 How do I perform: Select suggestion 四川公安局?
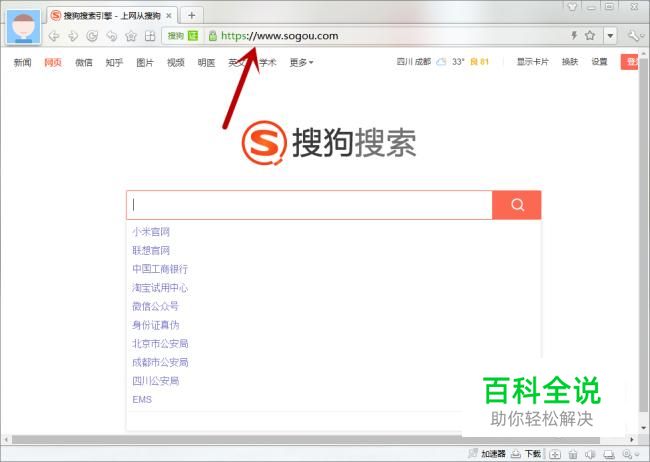(x=155, y=381)
